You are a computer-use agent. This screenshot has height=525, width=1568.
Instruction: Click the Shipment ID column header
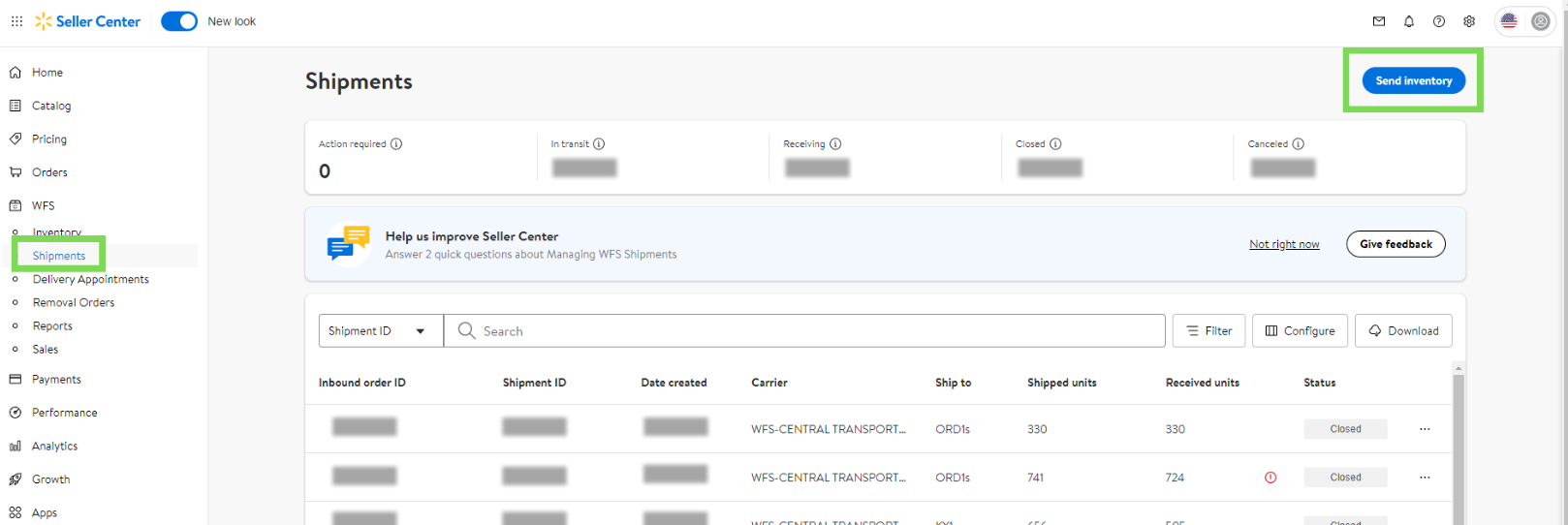click(x=534, y=383)
